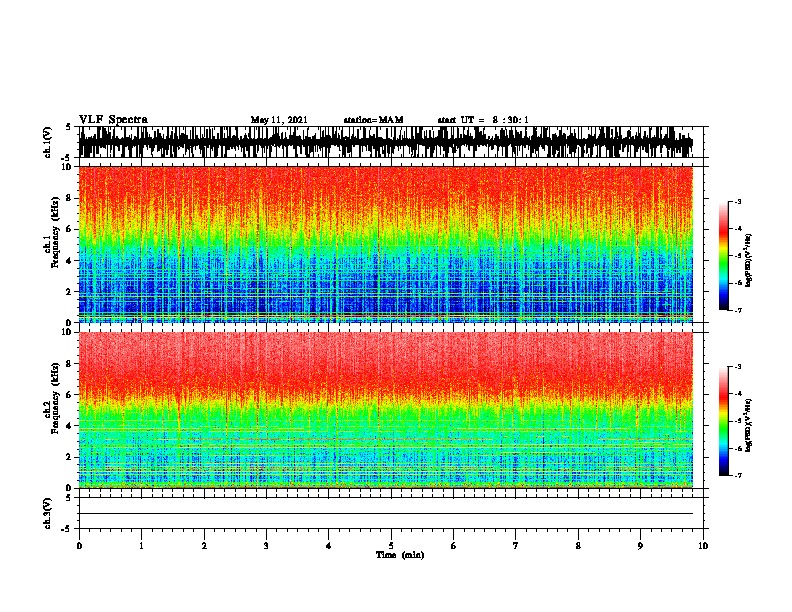Click the "2" tick on the time axis
The height and width of the screenshot is (612, 792).
coord(204,546)
